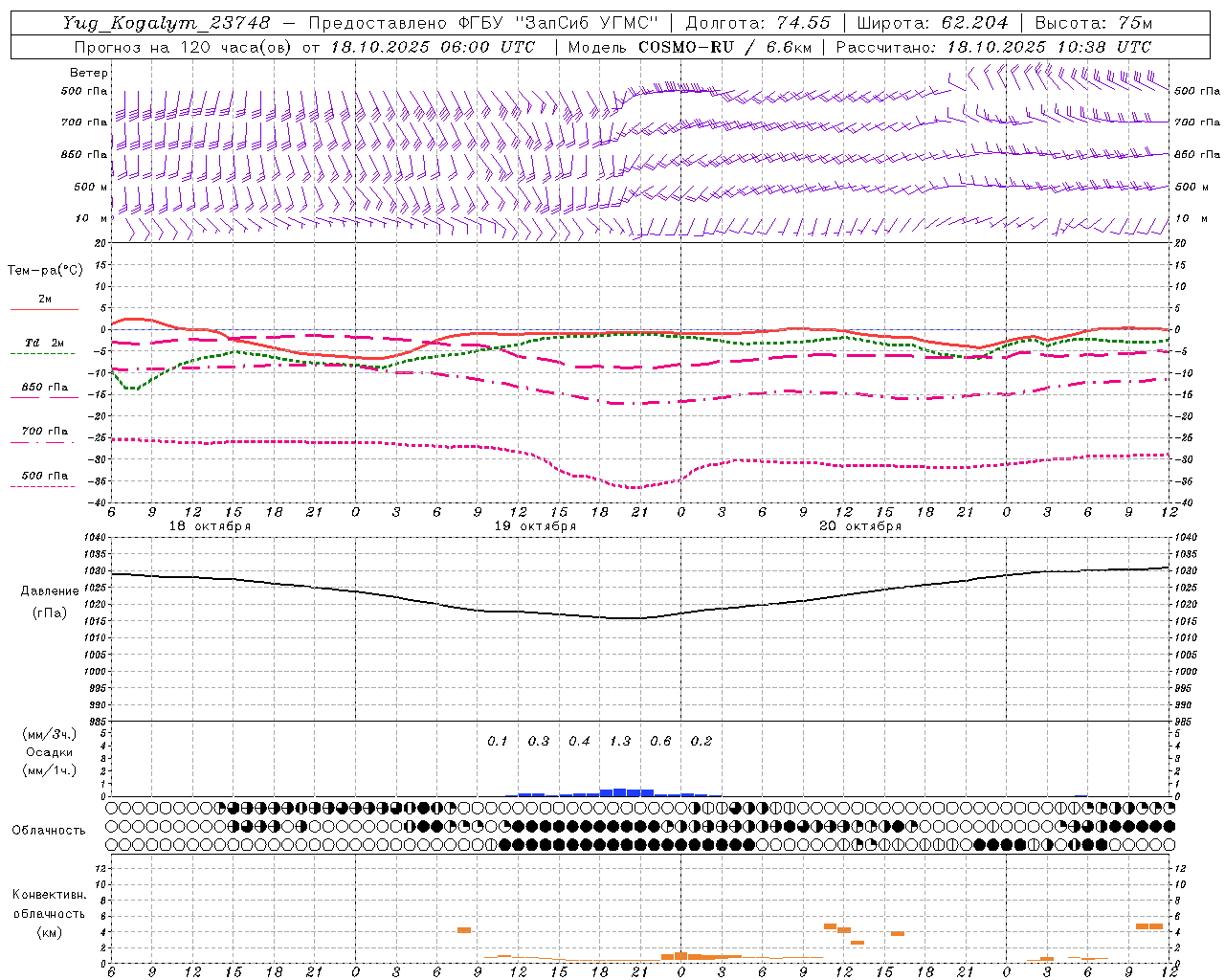Click the (мм/3ч.) precipitation unit label
Image resolution: width=1225 pixels, height=980 pixels.
click(50, 735)
